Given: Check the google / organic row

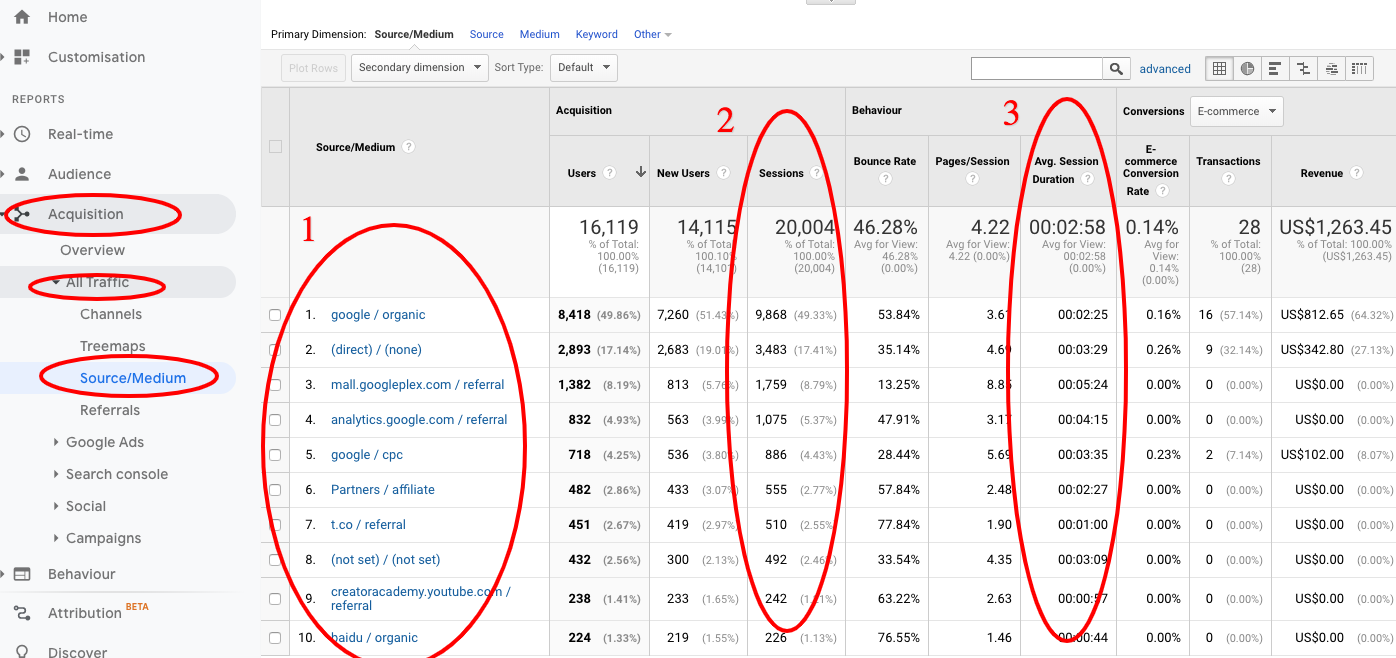Looking at the screenshot, I should (x=275, y=315).
